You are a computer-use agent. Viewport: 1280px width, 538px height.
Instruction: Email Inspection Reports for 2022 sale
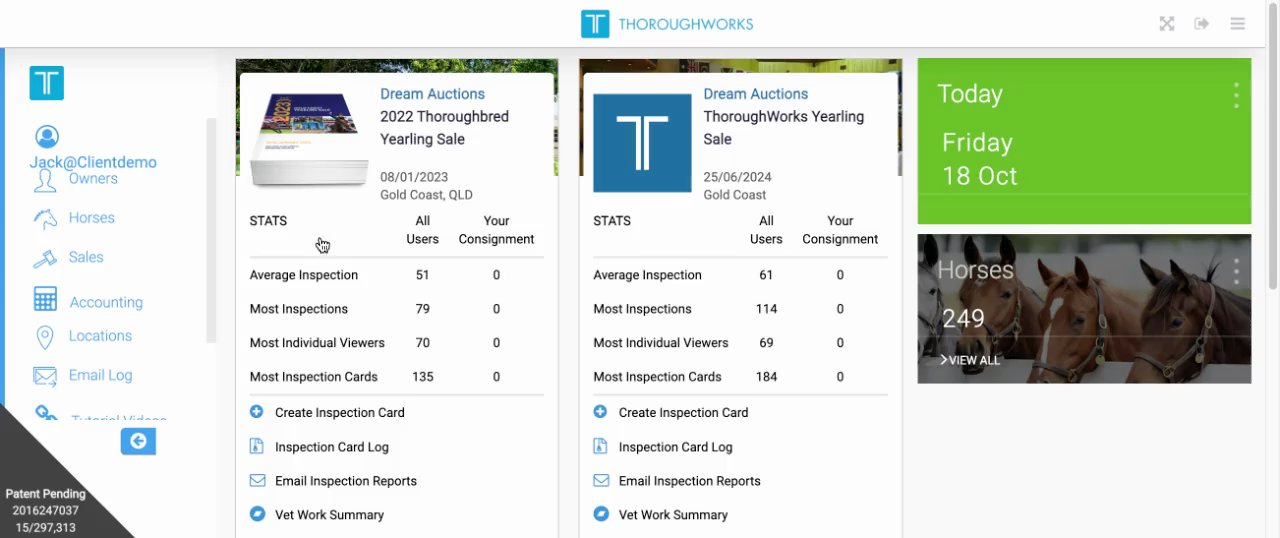[x=346, y=481]
